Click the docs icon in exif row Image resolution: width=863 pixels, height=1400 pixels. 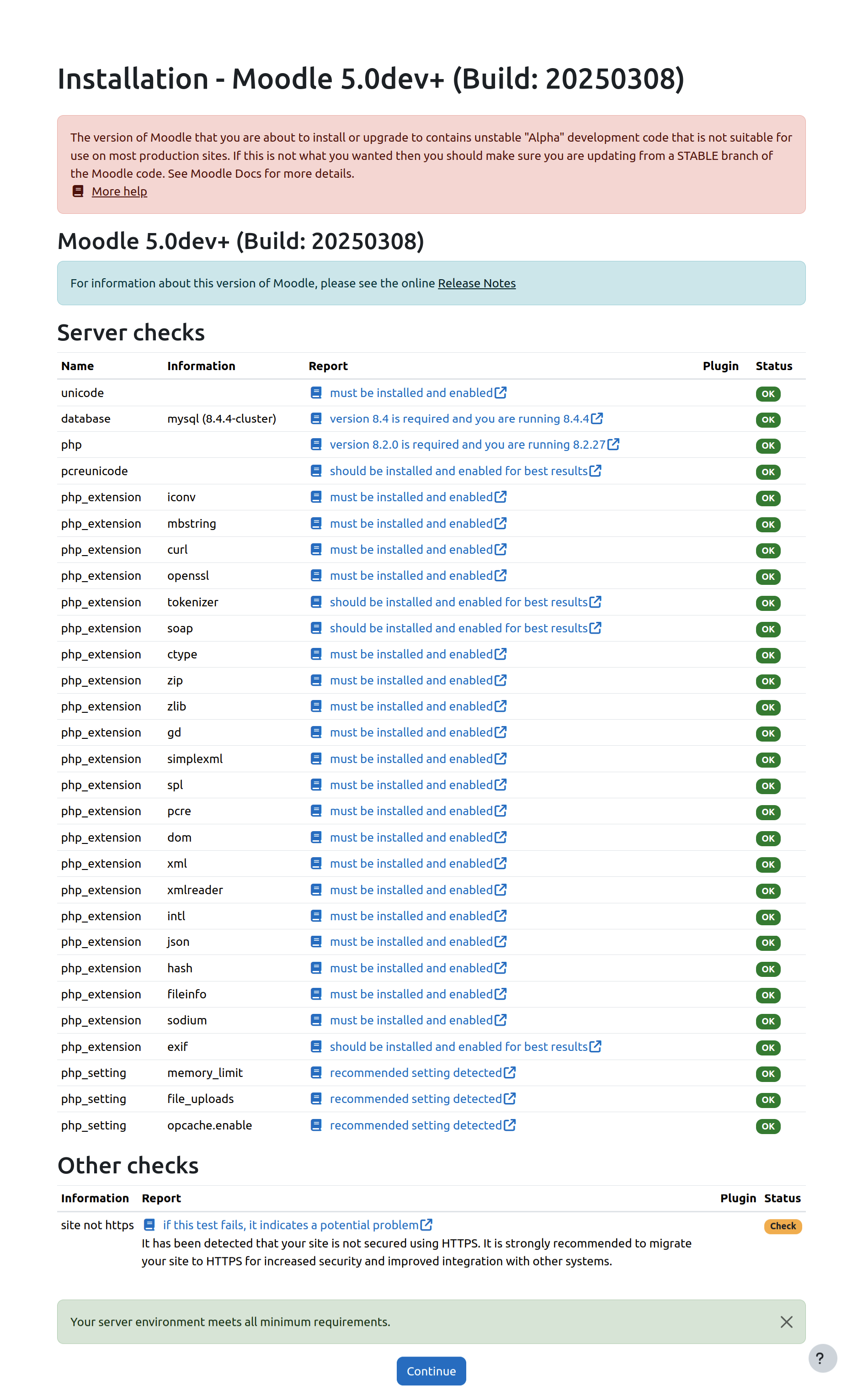tap(316, 1047)
